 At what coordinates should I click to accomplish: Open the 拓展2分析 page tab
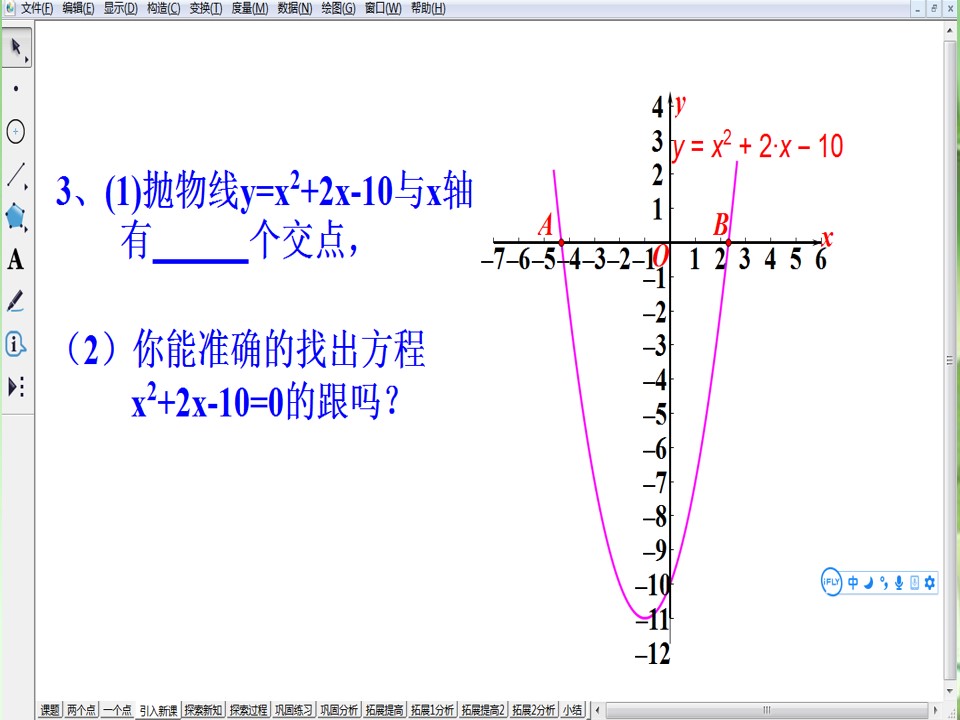(534, 710)
